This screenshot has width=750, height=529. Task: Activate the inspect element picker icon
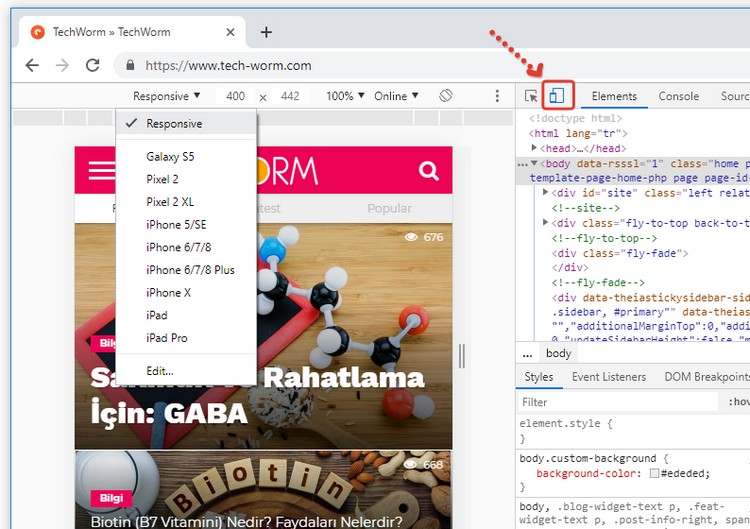[531, 96]
